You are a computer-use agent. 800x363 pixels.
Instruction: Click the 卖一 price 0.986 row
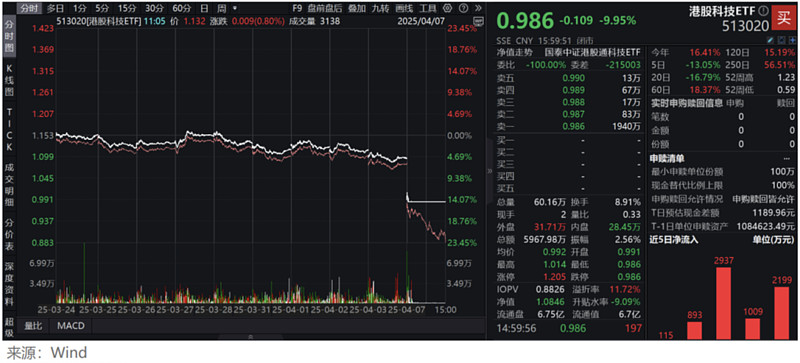tap(568, 127)
